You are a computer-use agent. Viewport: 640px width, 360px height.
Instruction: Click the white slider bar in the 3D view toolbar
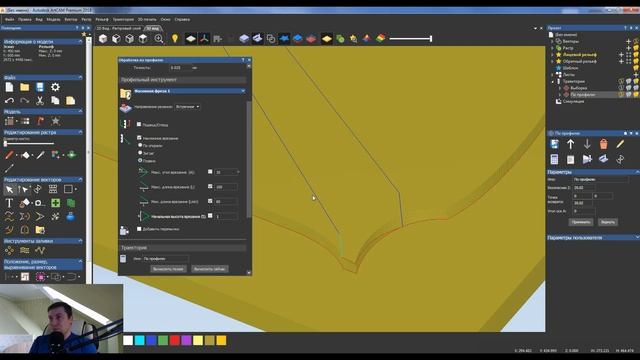[x=411, y=38]
